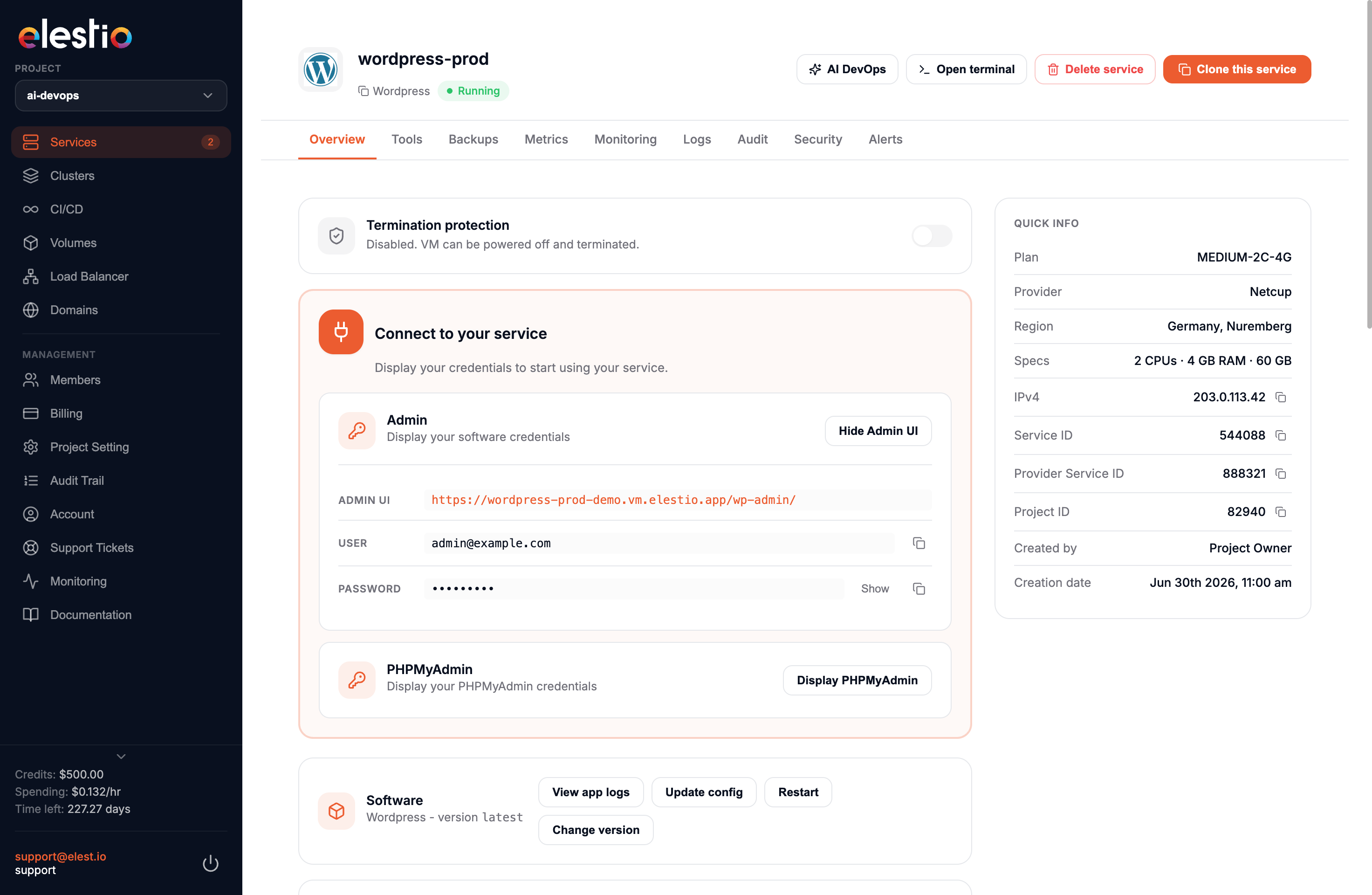The image size is (1372, 895).
Task: Open the Domains globe entry
Action: pos(121,310)
